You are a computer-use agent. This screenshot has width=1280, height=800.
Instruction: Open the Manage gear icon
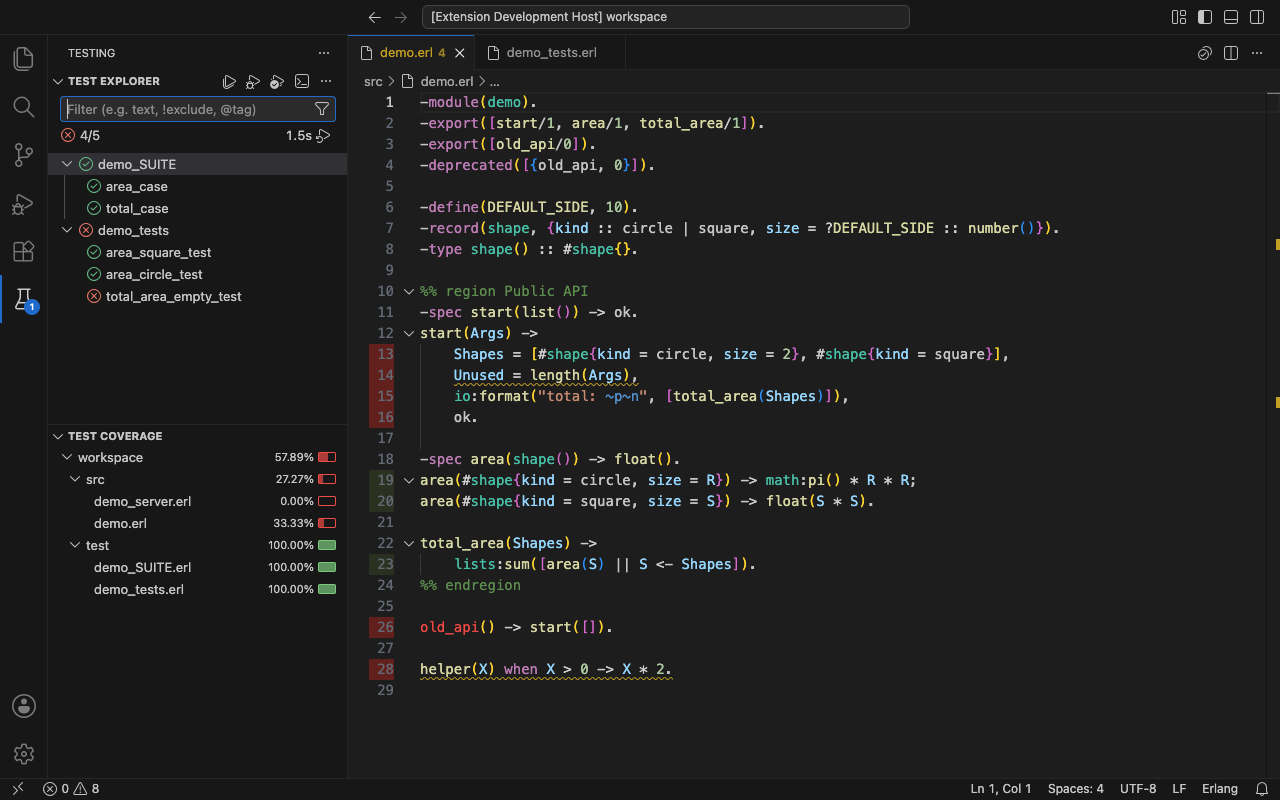24,754
